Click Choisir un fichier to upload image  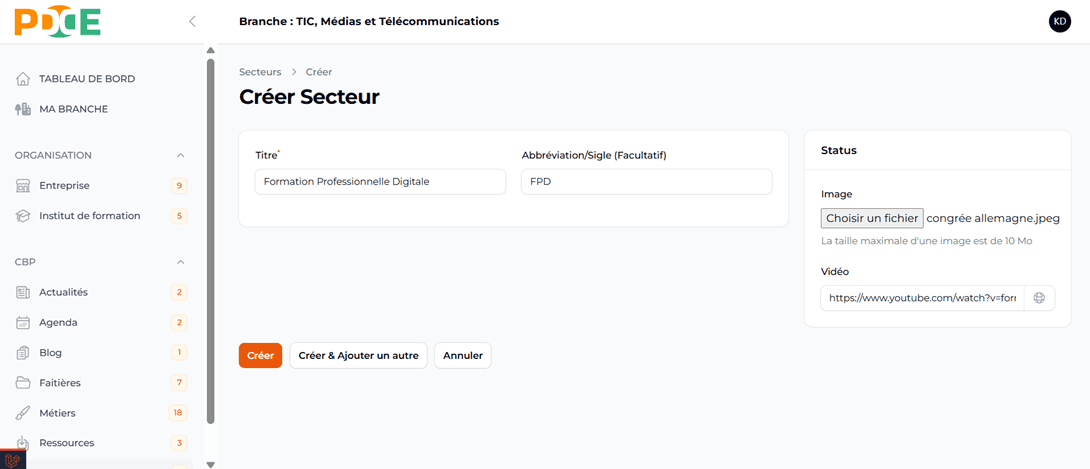tap(871, 218)
